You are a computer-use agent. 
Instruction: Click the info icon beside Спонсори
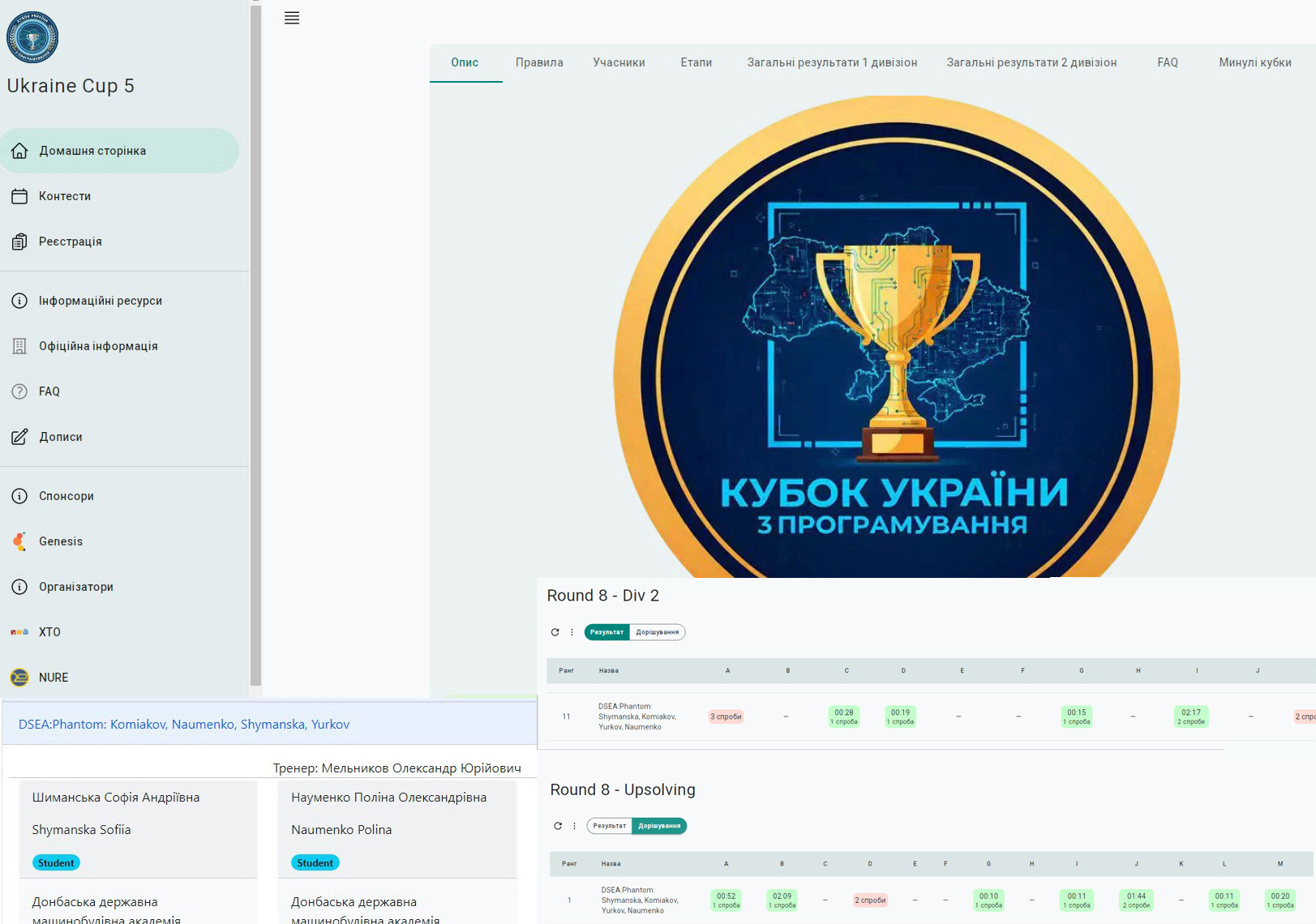tap(19, 496)
